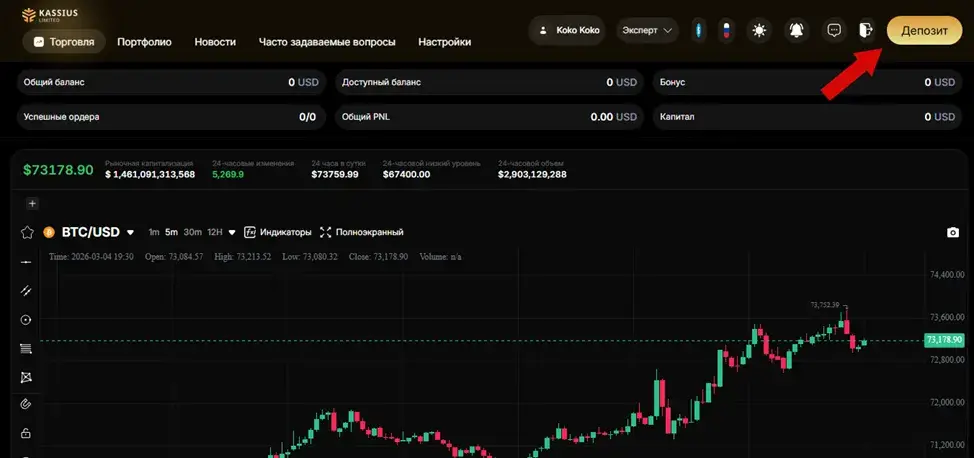Open the Индикаторы indicators menu
The height and width of the screenshot is (458, 974).
click(278, 232)
